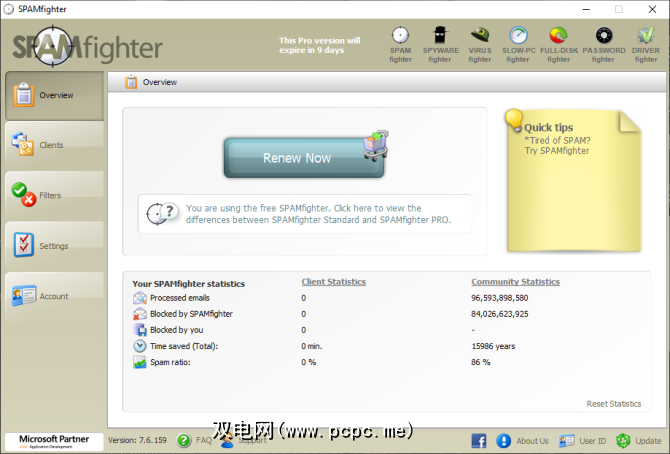The width and height of the screenshot is (670, 454).
Task: Click the Overview header clipboard icon
Action: coord(131,82)
